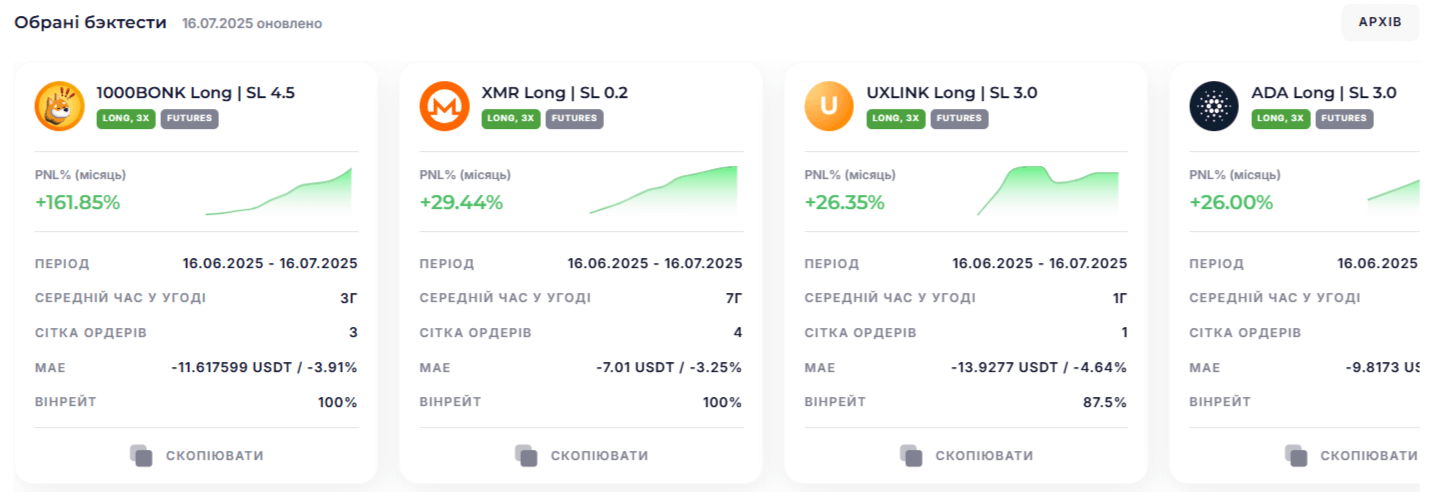Viewport: 1434px width, 492px height.
Task: Click copy icon in XMR card
Action: [x=526, y=456]
